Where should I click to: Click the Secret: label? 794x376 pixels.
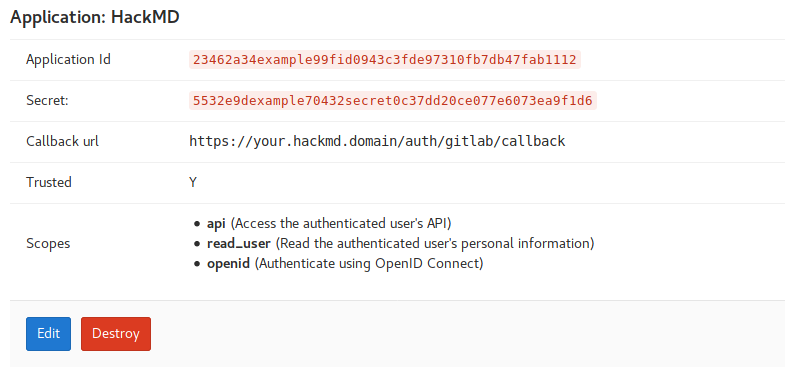[x=47, y=101]
